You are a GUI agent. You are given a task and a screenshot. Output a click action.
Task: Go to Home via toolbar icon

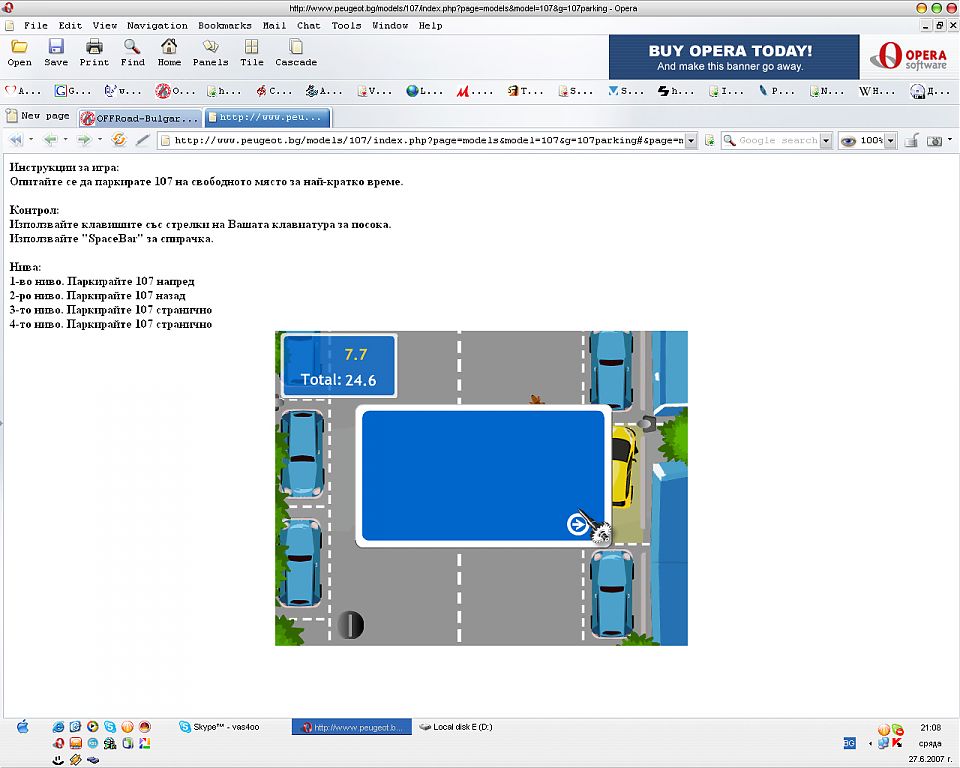pos(169,52)
